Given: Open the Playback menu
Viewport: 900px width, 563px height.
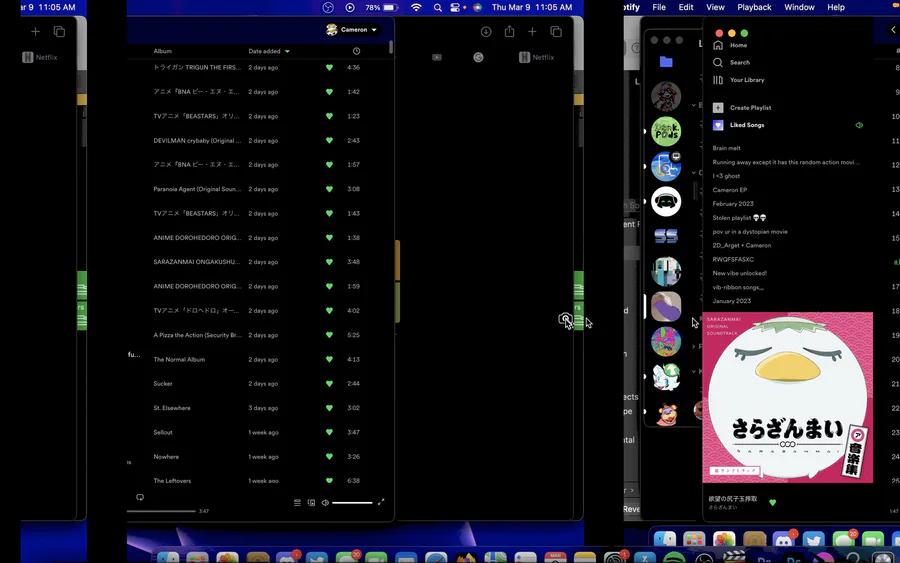Looking at the screenshot, I should [x=754, y=7].
